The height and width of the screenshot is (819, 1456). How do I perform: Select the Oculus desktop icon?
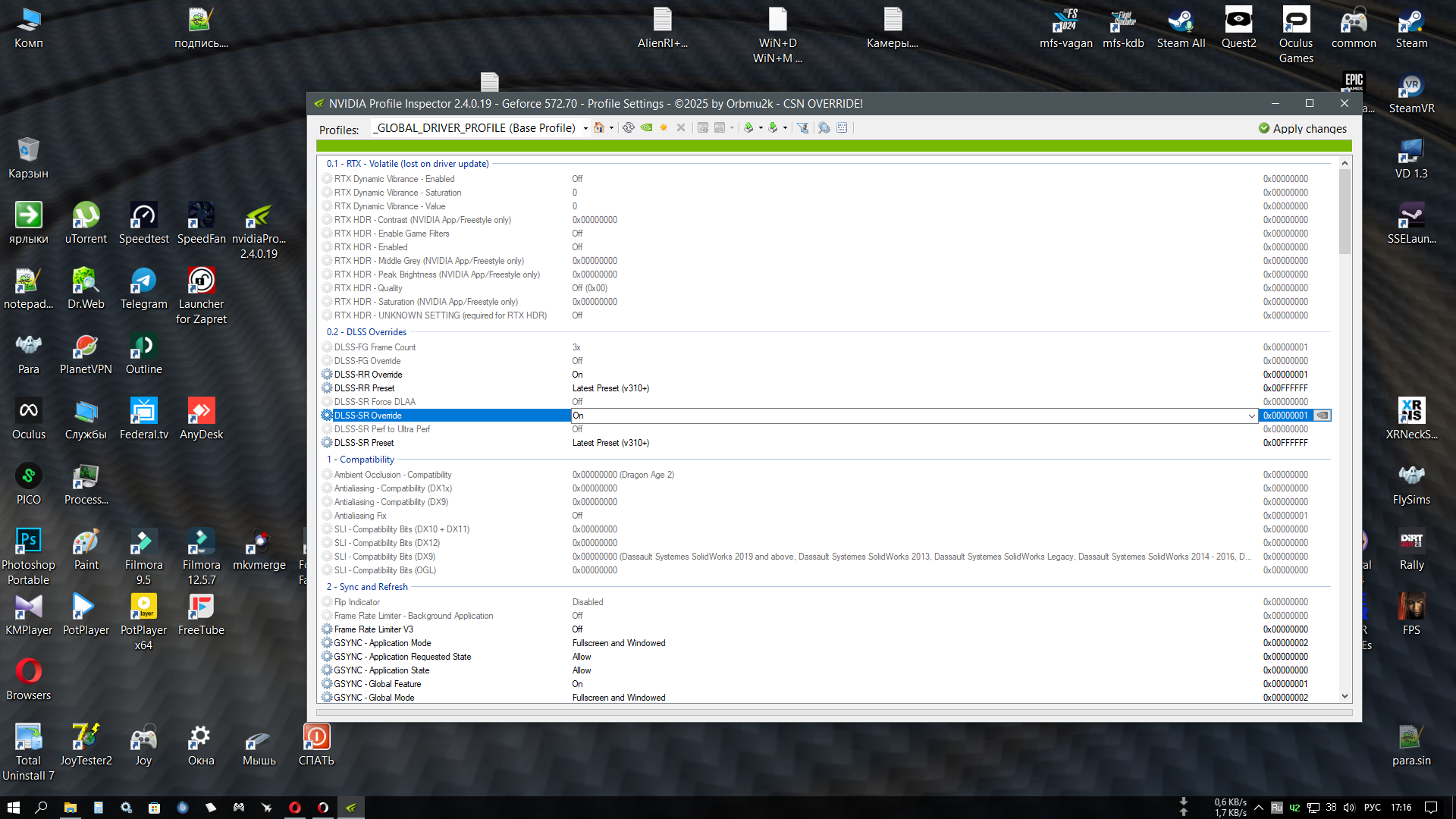28,419
